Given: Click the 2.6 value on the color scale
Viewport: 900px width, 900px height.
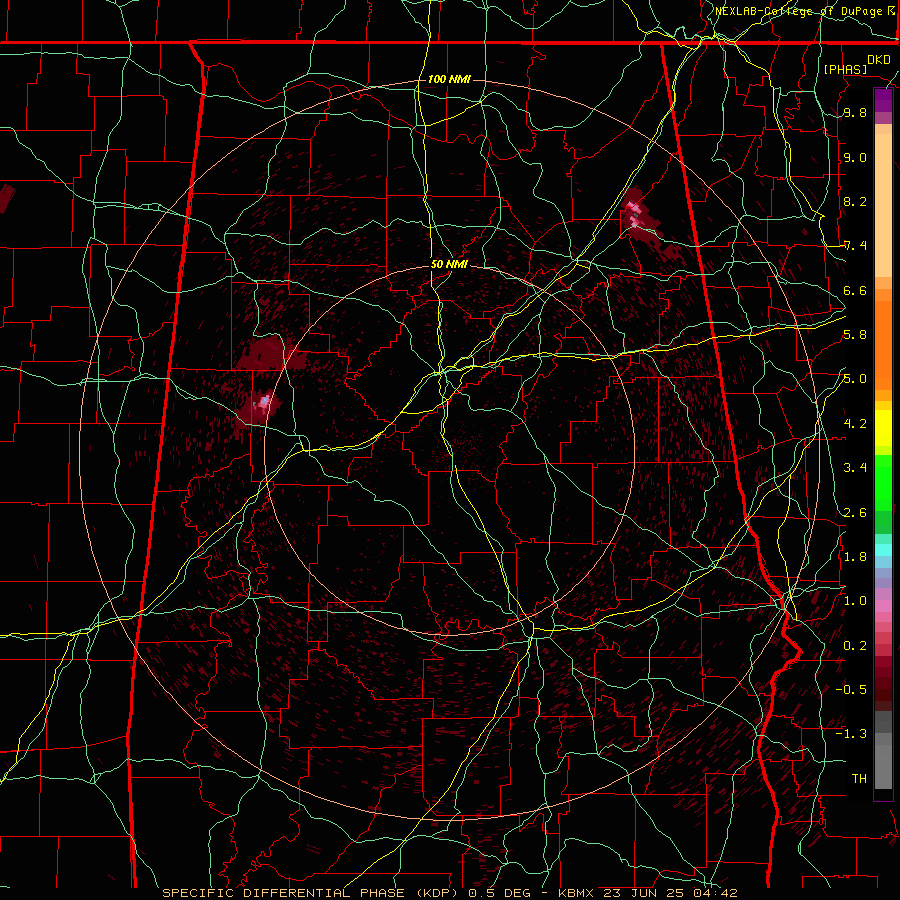Looking at the screenshot, I should tap(855, 512).
